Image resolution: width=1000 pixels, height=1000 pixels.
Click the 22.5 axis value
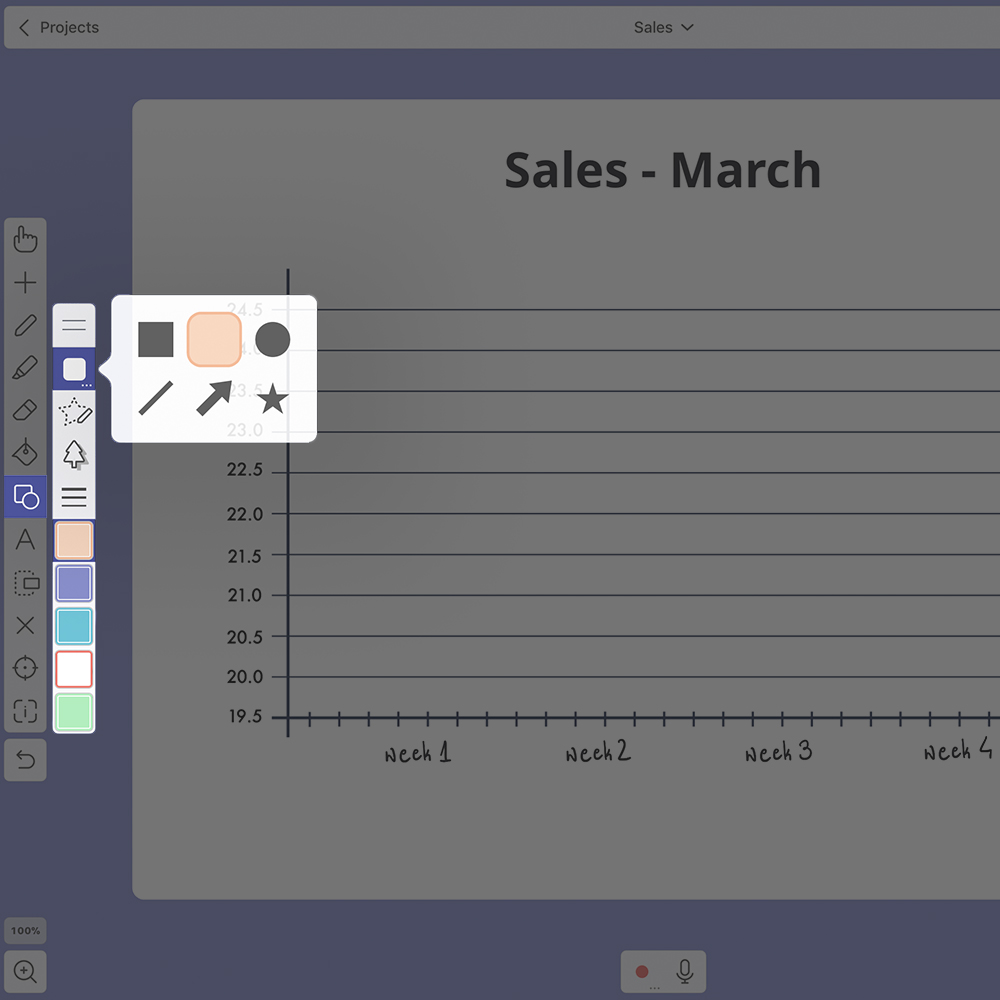click(x=245, y=470)
